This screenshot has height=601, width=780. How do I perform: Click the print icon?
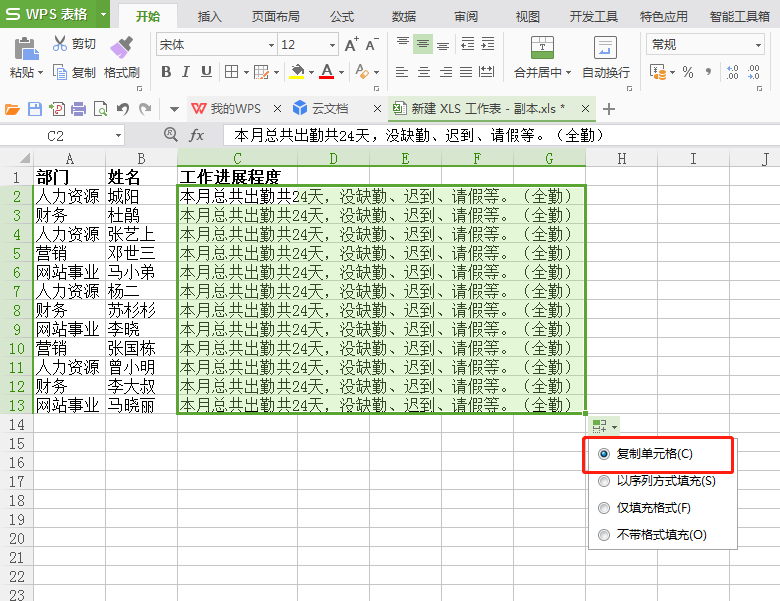pyautogui.click(x=78, y=109)
